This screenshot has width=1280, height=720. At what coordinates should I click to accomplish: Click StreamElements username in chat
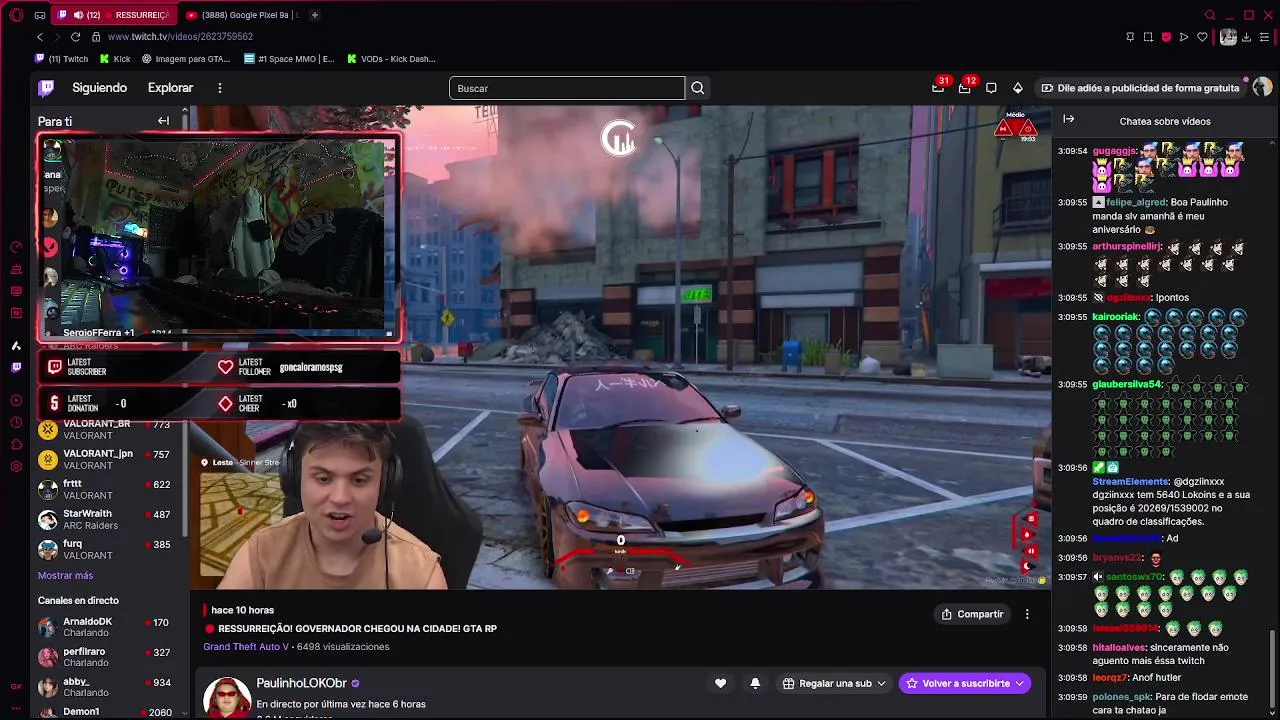(x=1130, y=482)
